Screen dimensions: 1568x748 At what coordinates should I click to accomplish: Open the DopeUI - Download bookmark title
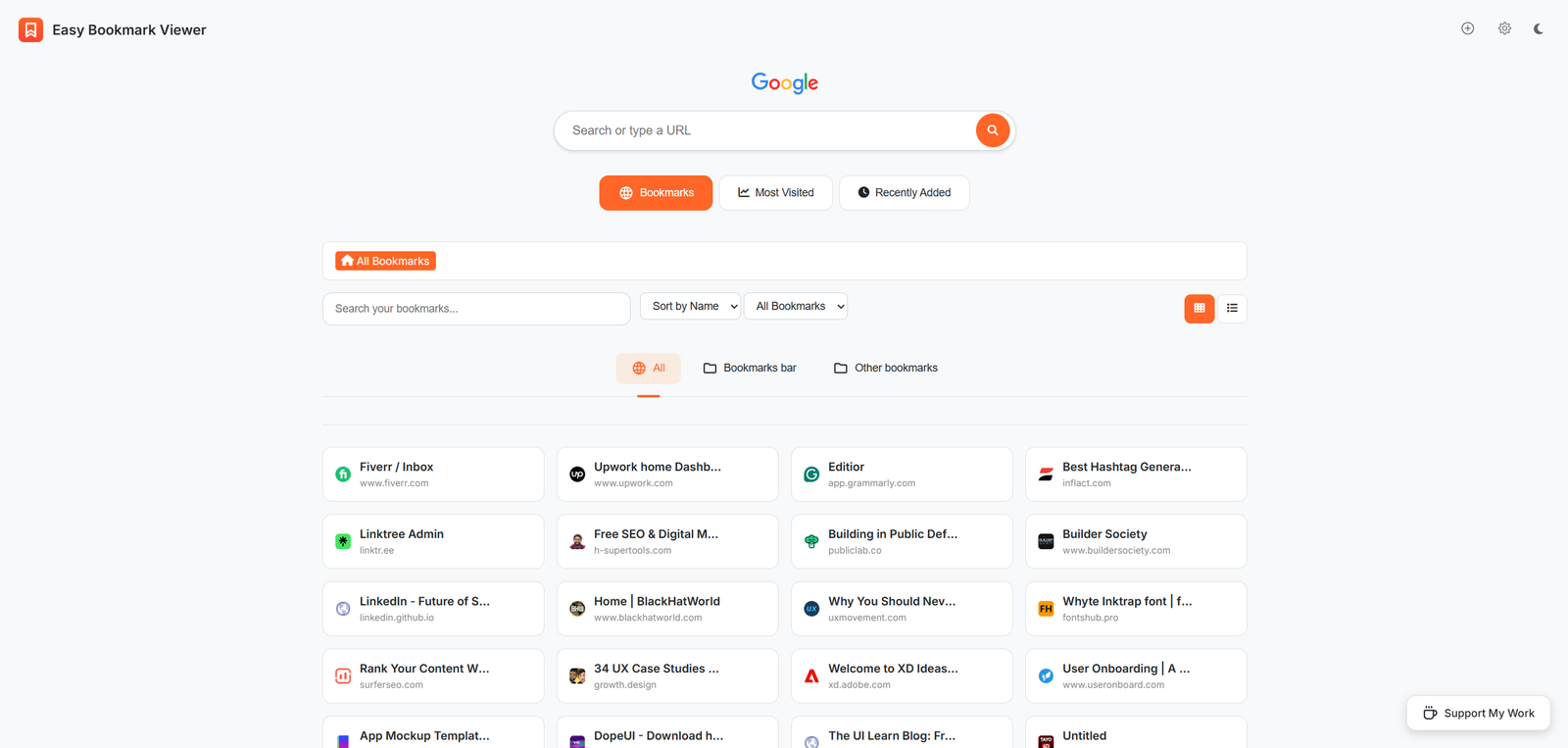(659, 735)
